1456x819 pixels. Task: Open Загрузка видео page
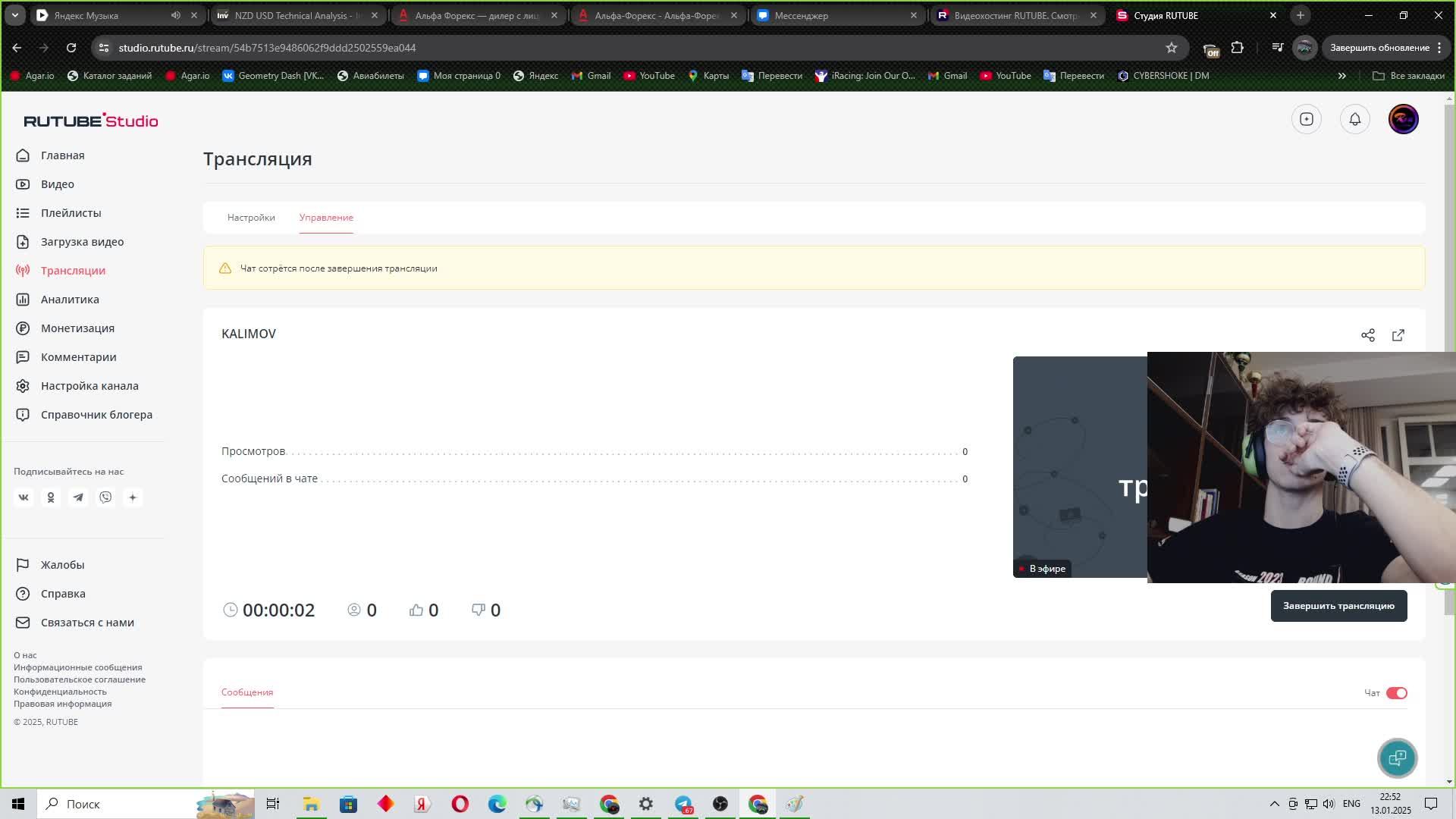70,242
